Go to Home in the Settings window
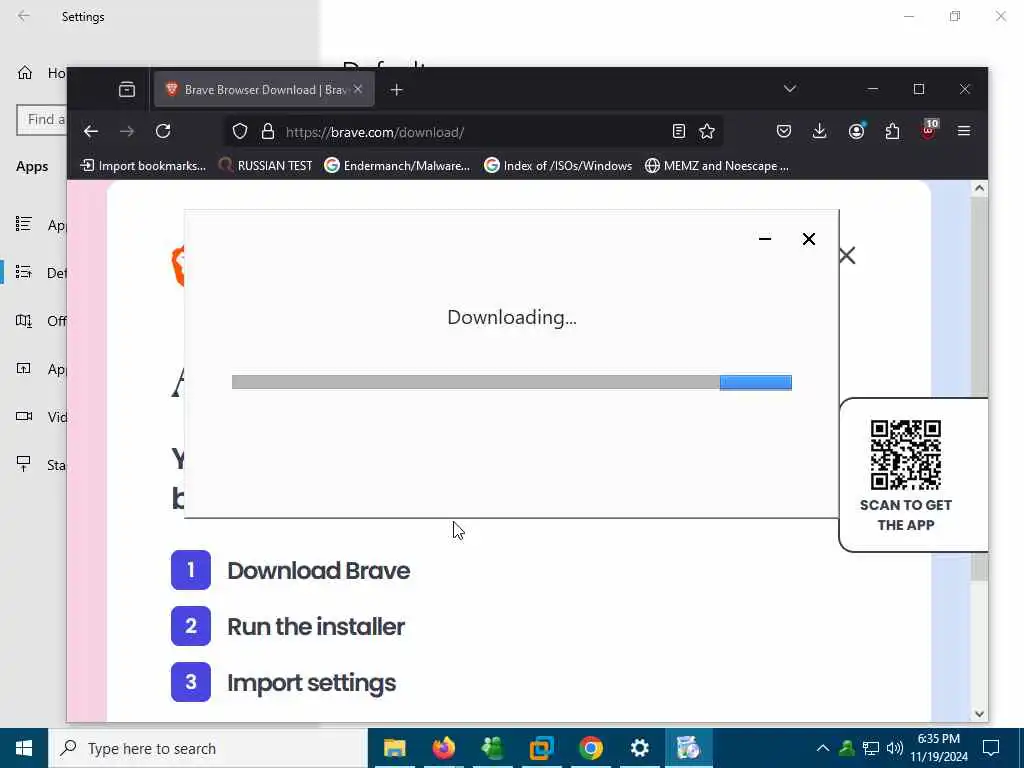The image size is (1024, 768). (x=40, y=72)
